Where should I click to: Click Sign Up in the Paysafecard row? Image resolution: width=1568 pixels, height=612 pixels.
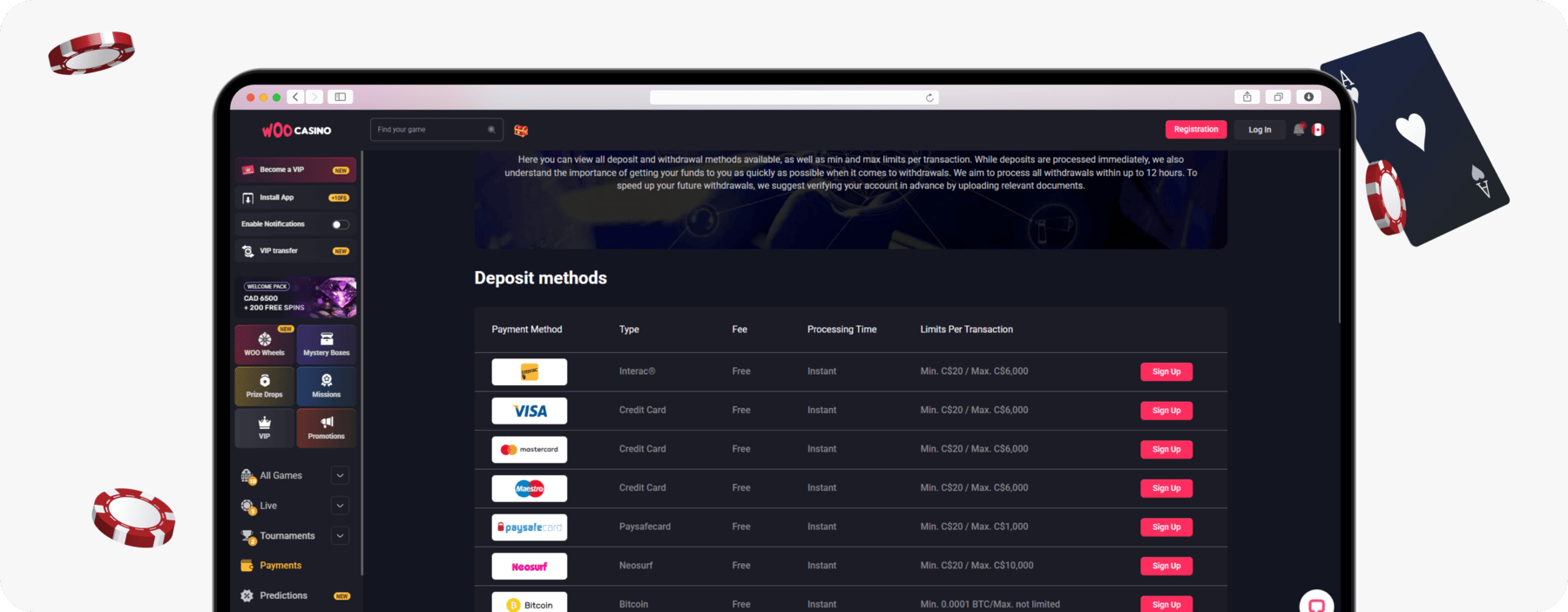point(1166,527)
